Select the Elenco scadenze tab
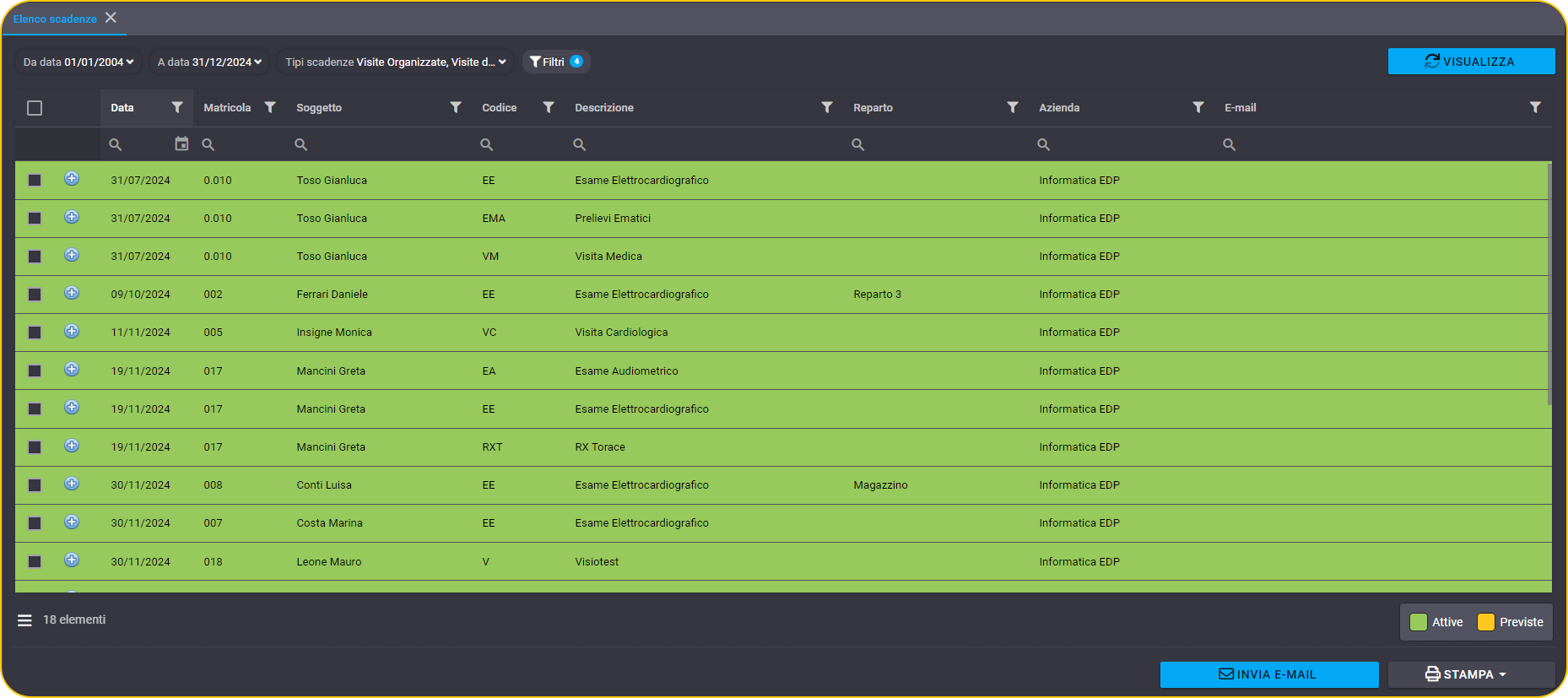The width and height of the screenshot is (1568, 698). pos(55,19)
